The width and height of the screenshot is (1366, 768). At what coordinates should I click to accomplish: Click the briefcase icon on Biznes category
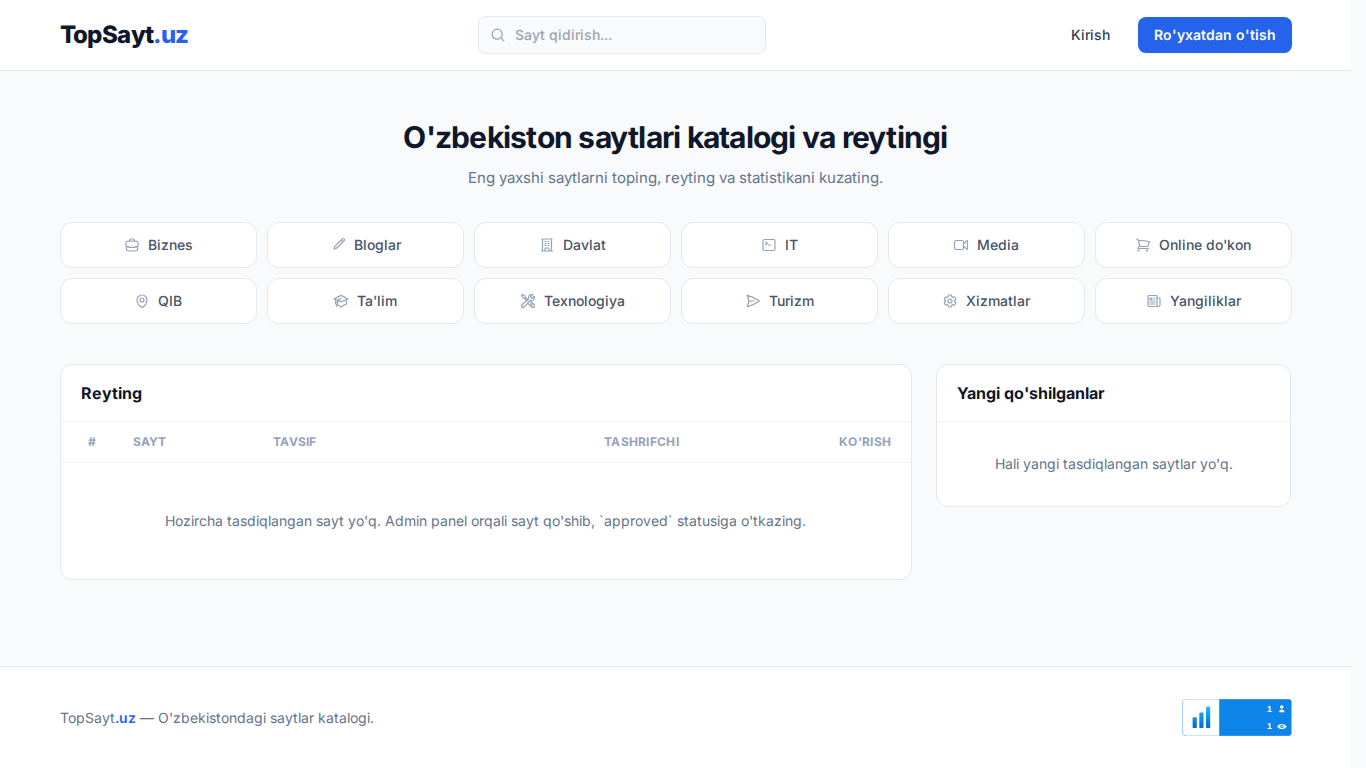(131, 245)
